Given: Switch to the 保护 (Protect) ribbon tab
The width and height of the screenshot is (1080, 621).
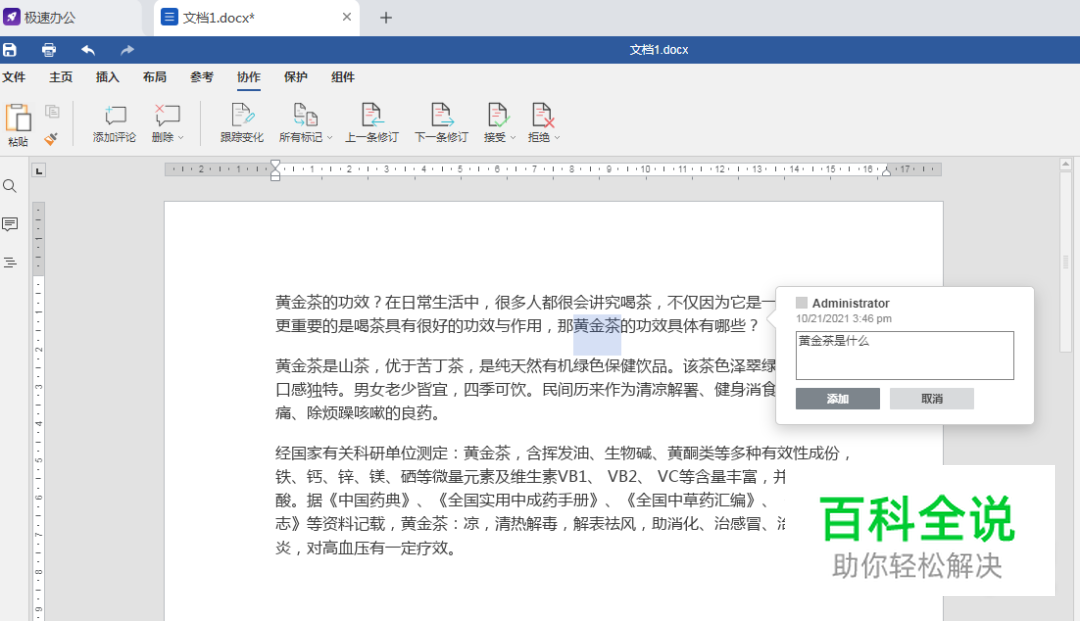Looking at the screenshot, I should [295, 77].
